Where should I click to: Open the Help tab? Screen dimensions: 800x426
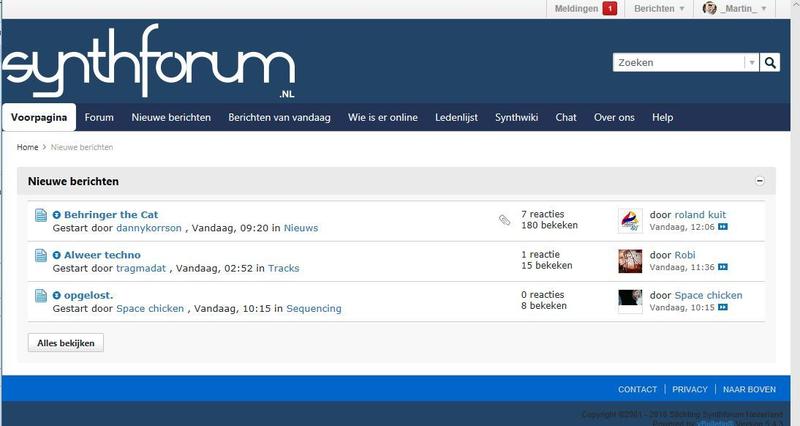(x=662, y=117)
